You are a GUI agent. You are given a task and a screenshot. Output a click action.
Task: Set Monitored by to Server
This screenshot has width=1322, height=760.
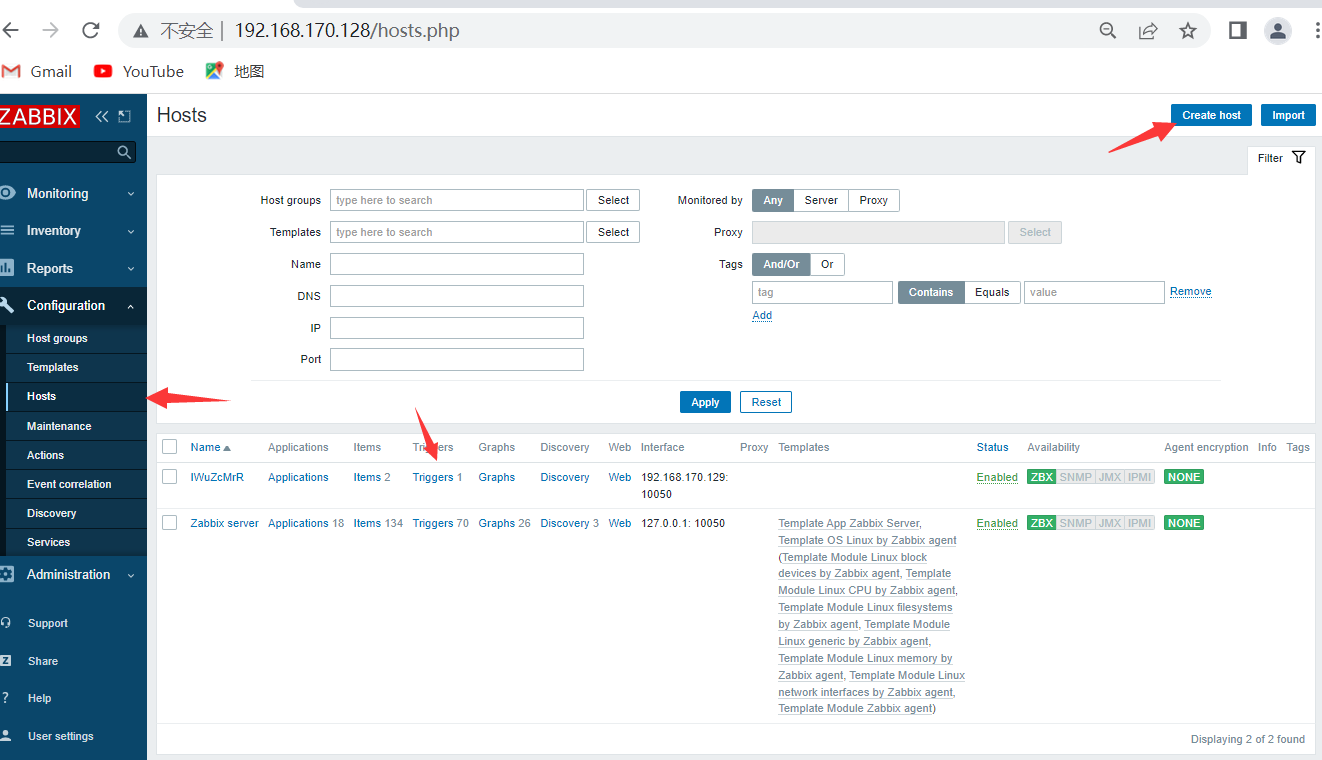click(821, 200)
